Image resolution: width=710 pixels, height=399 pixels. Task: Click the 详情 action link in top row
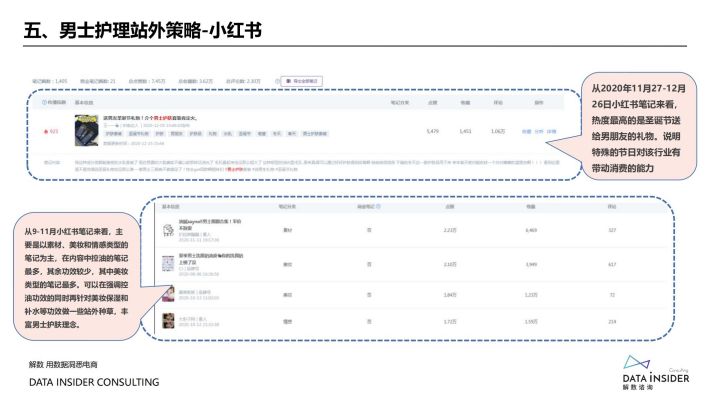[x=551, y=131]
